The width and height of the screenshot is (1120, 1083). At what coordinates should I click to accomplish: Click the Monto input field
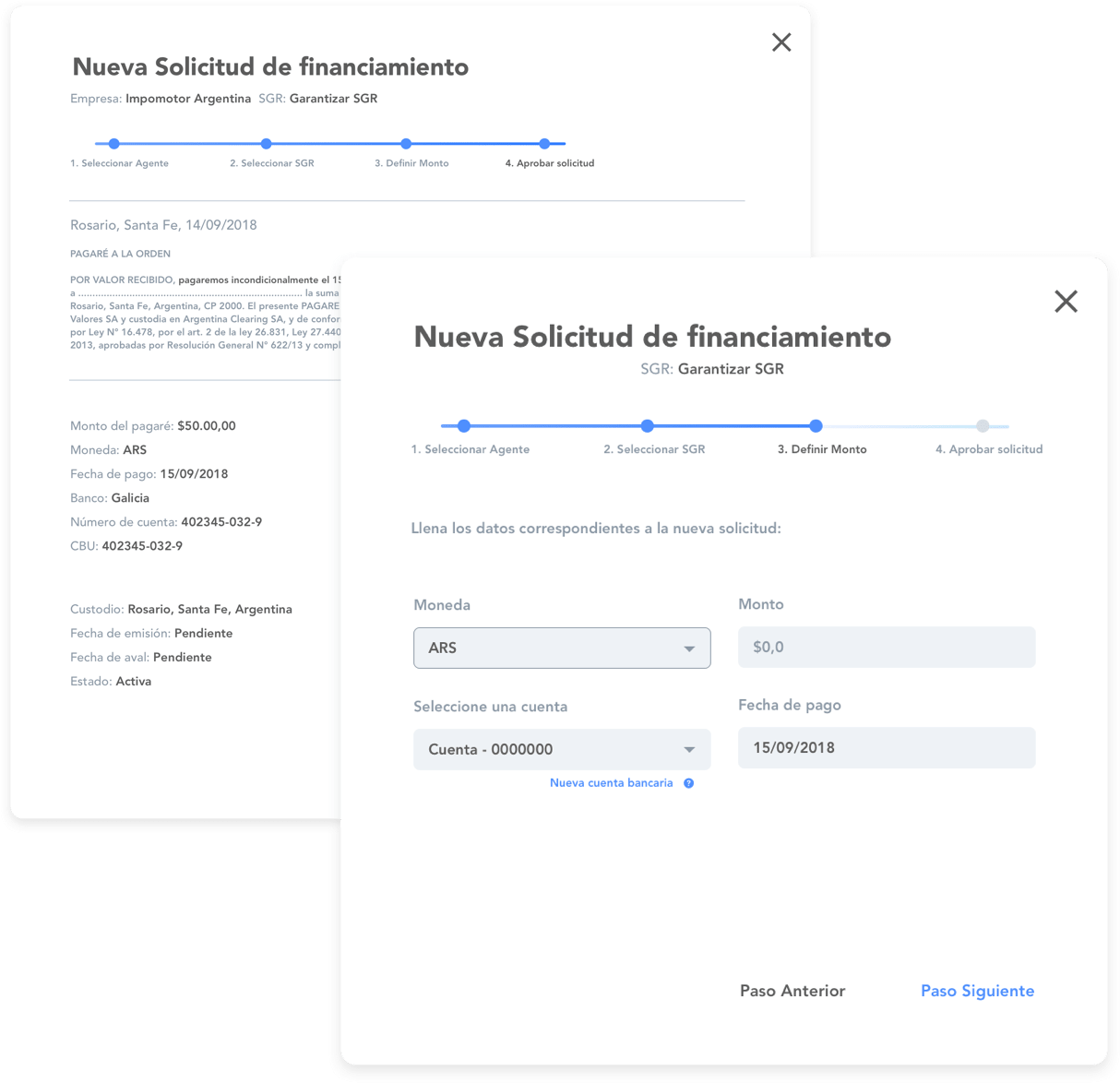tap(886, 647)
